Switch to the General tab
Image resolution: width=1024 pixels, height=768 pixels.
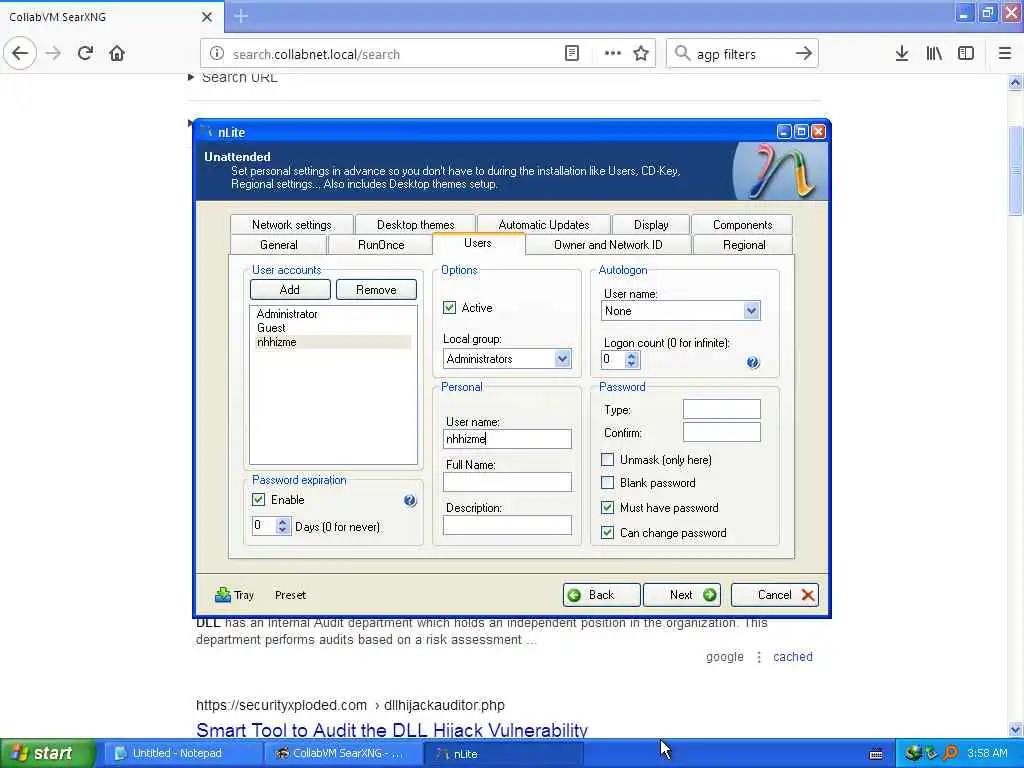[x=279, y=245]
